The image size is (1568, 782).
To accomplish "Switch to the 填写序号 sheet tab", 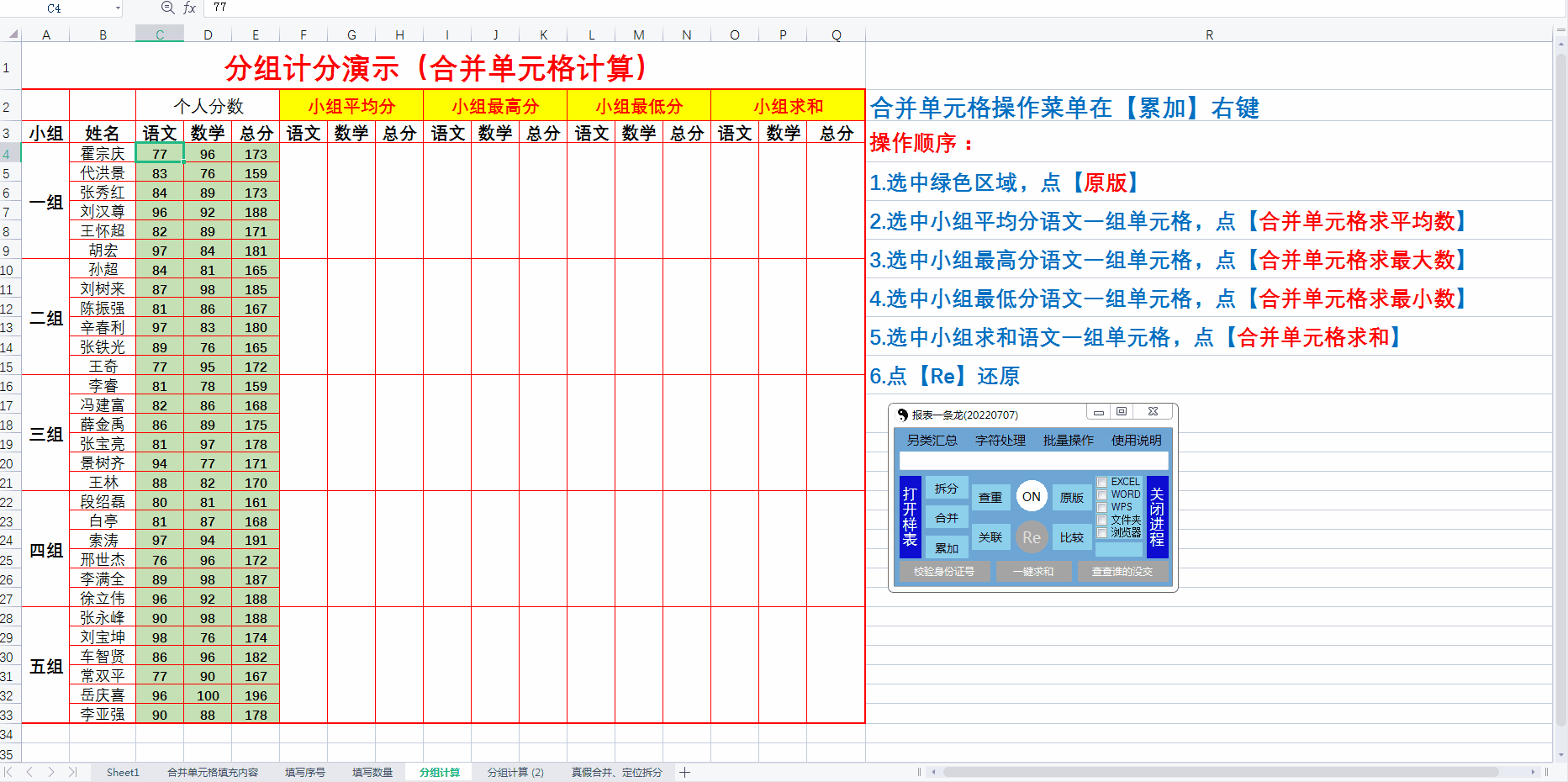I will [305, 772].
